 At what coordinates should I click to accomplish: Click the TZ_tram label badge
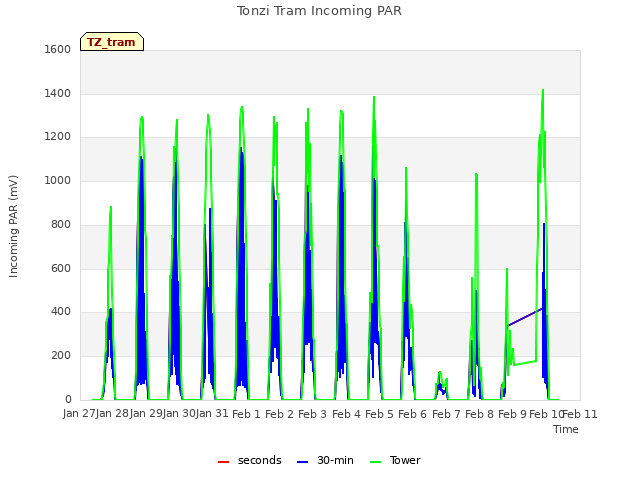[x=112, y=42]
